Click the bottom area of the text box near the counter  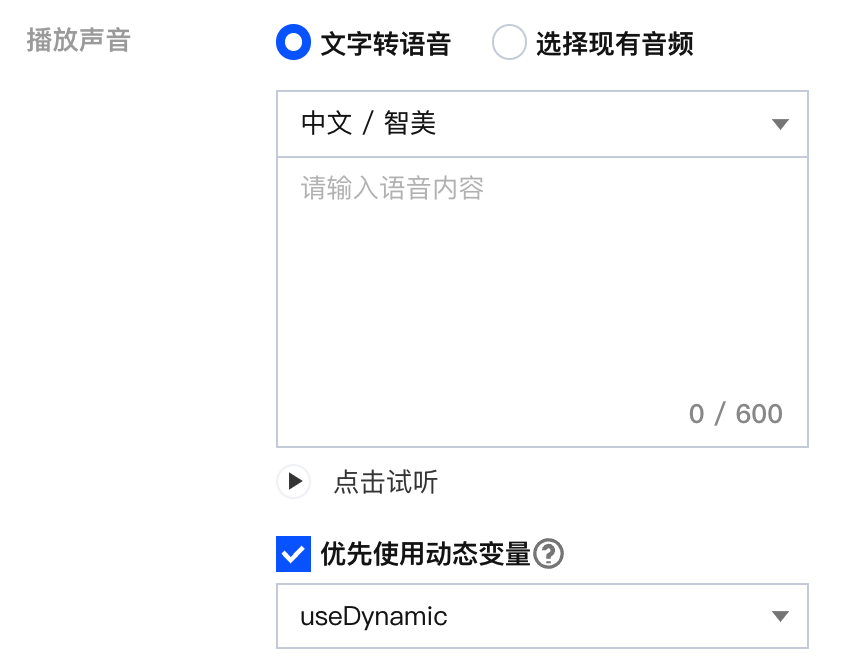480,415
